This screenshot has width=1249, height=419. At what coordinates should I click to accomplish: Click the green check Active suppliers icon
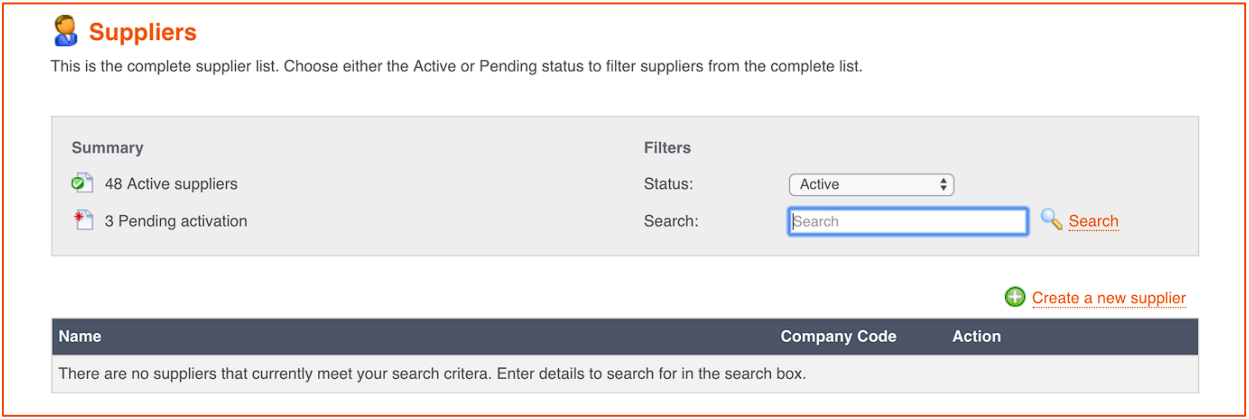[x=82, y=184]
